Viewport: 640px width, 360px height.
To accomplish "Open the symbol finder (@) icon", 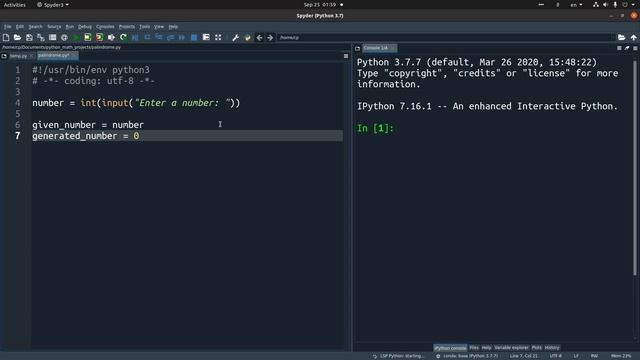I will [x=64, y=38].
